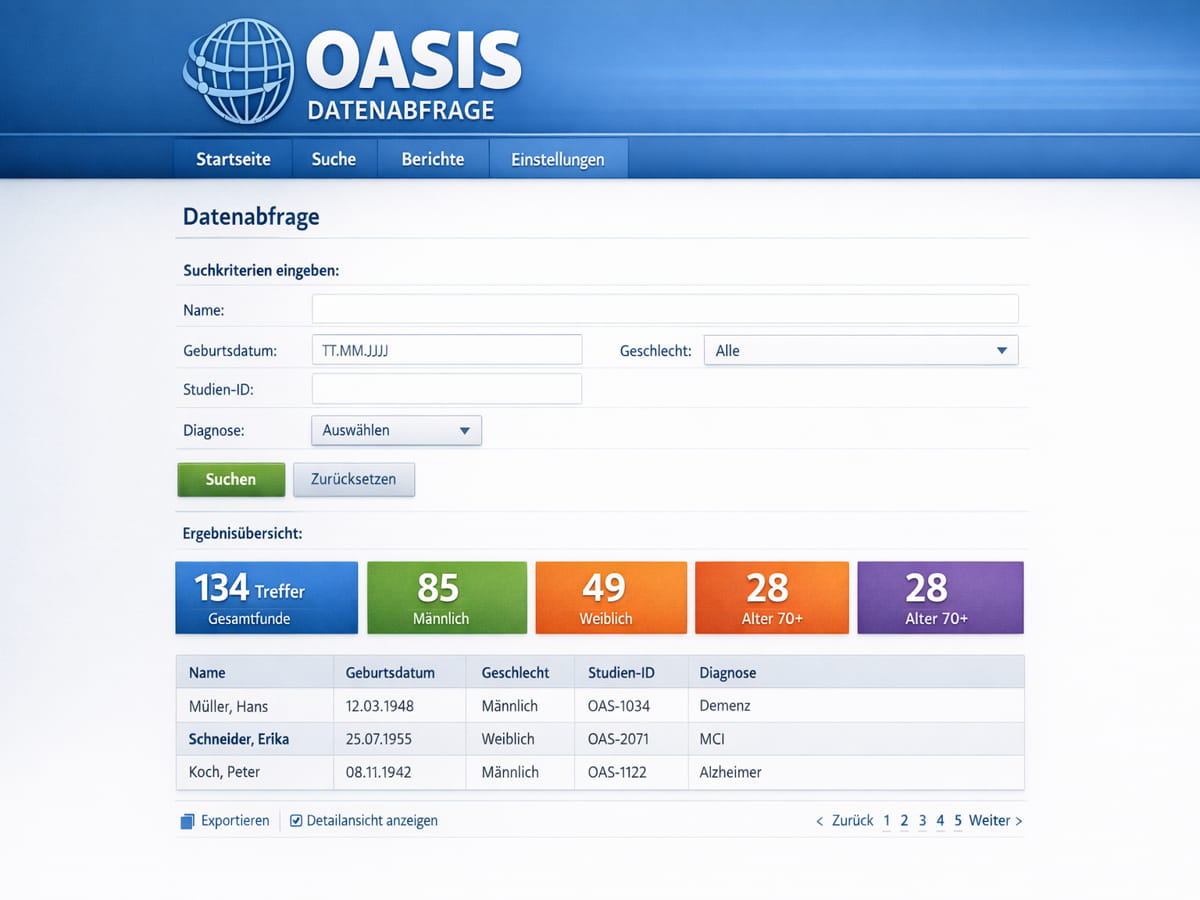Click study ID OAS-2071
The image size is (1200, 900).
click(x=618, y=739)
